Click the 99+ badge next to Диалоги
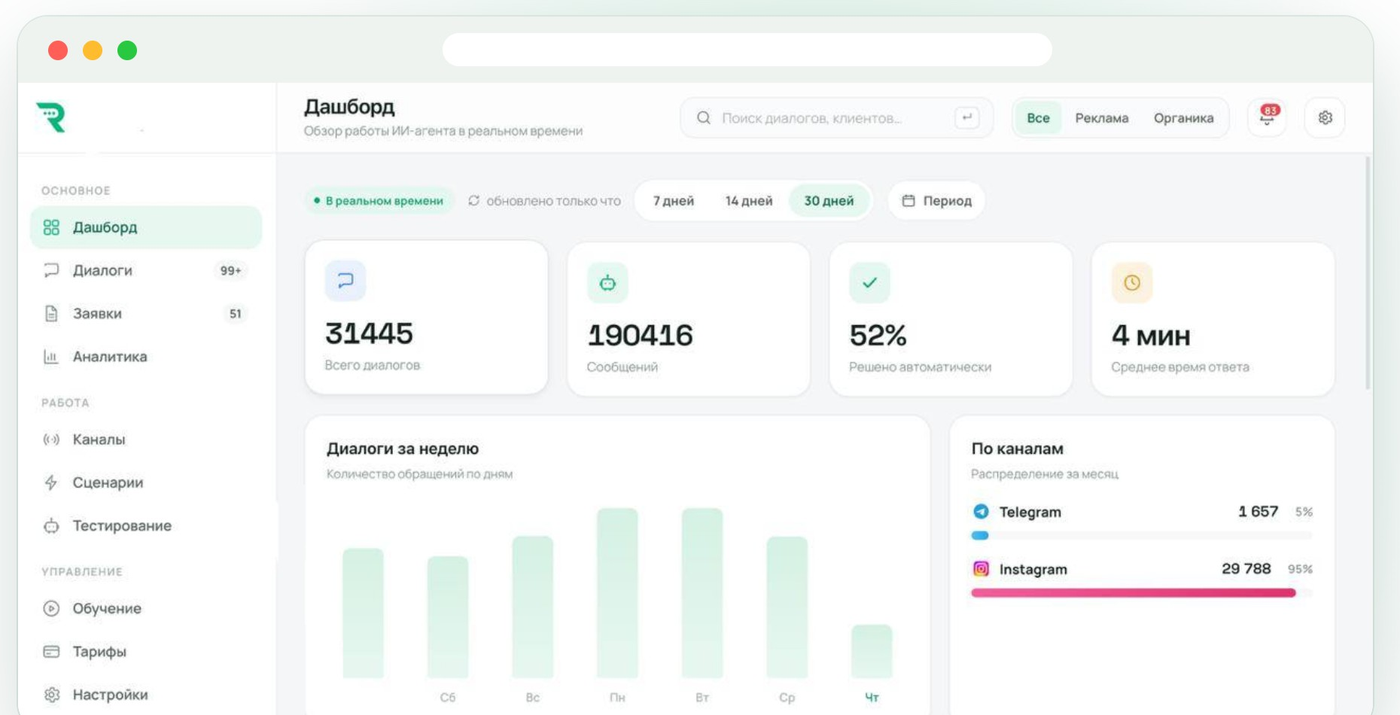 (x=231, y=271)
